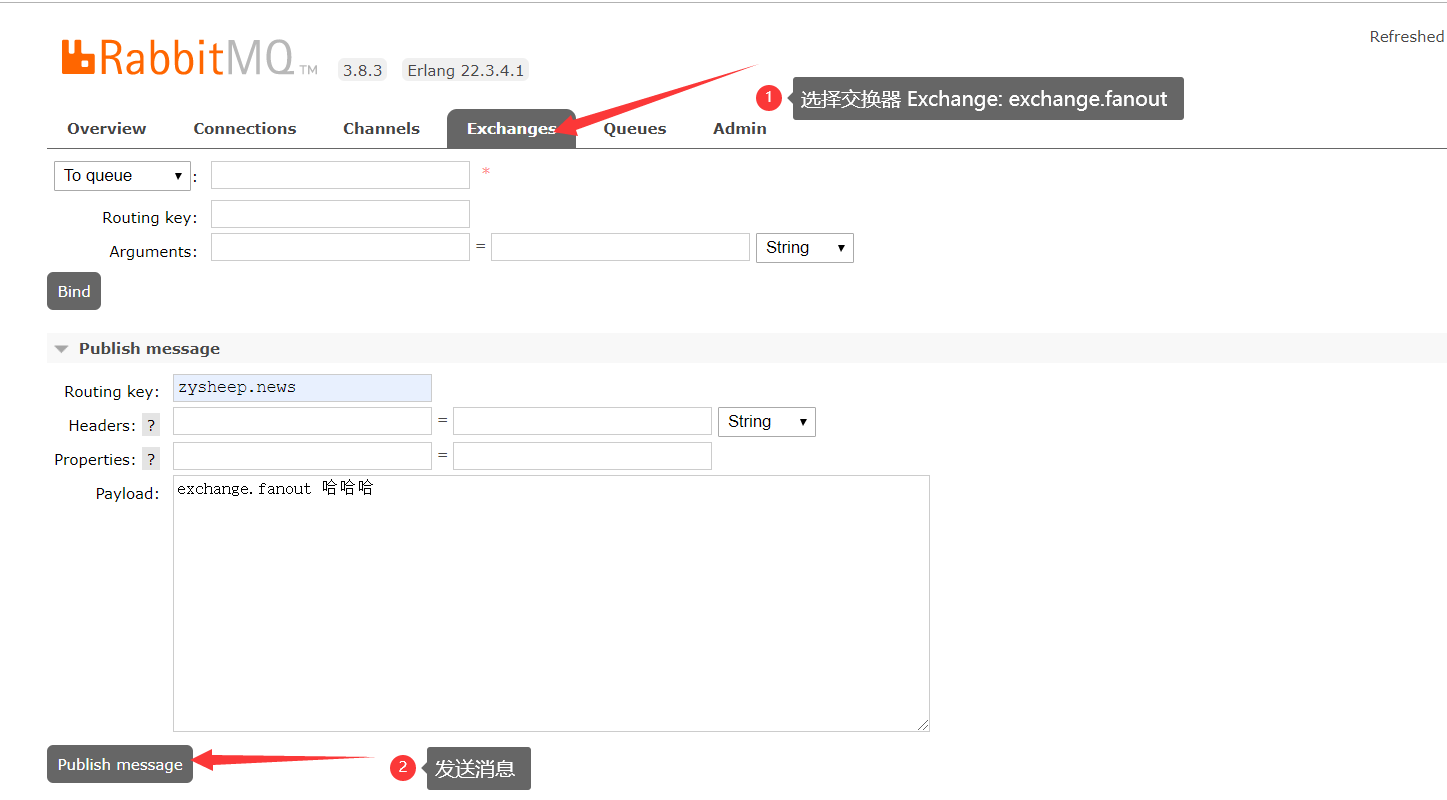Switch to the Overview tab
The image size is (1447, 800).
coord(107,128)
